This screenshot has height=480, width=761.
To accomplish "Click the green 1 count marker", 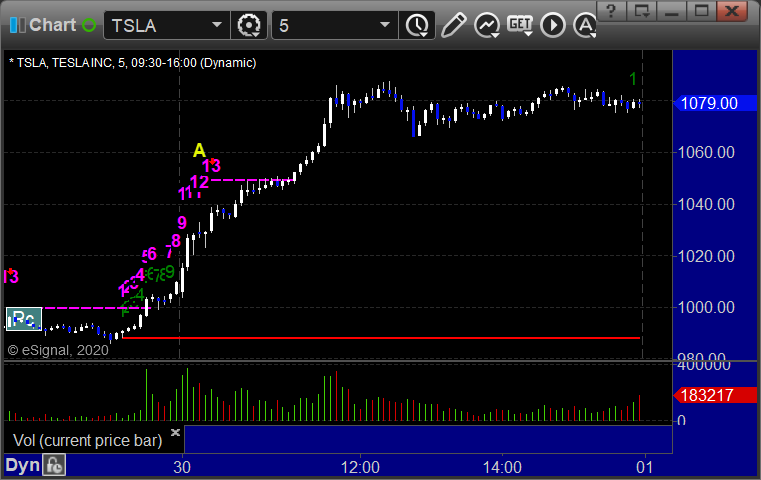I will (633, 79).
